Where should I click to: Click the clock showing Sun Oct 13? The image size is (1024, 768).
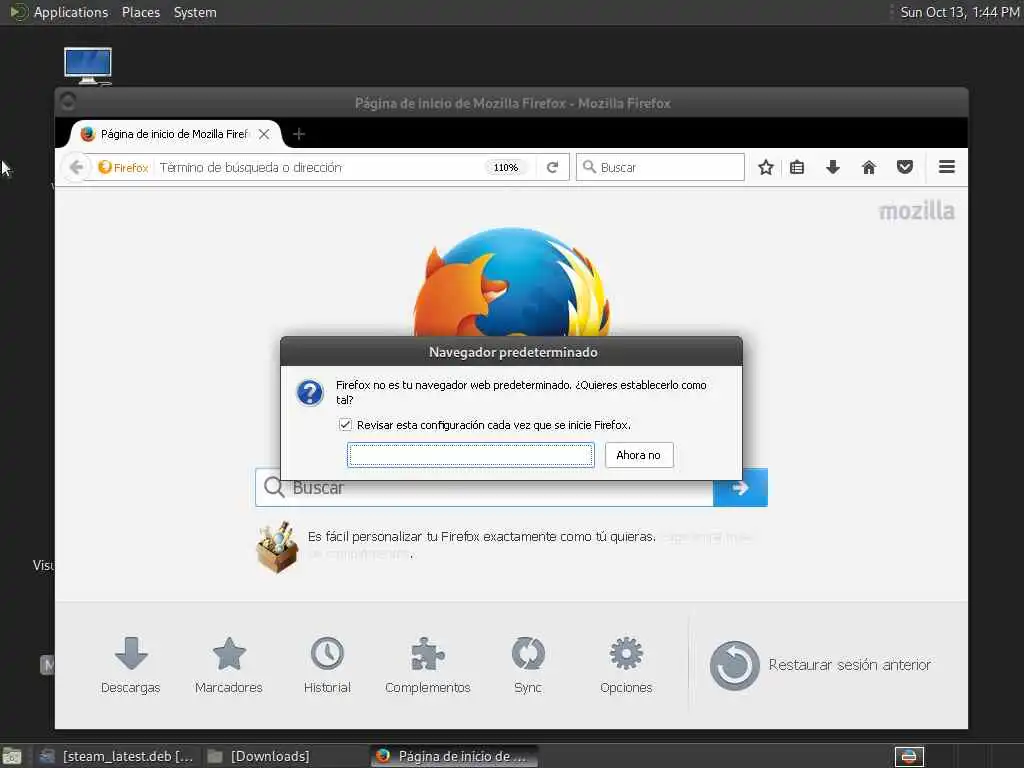click(959, 12)
